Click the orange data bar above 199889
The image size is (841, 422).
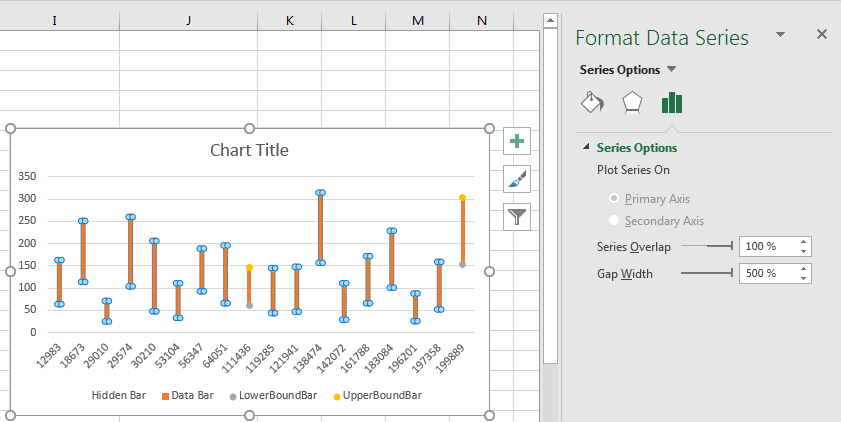[x=462, y=231]
